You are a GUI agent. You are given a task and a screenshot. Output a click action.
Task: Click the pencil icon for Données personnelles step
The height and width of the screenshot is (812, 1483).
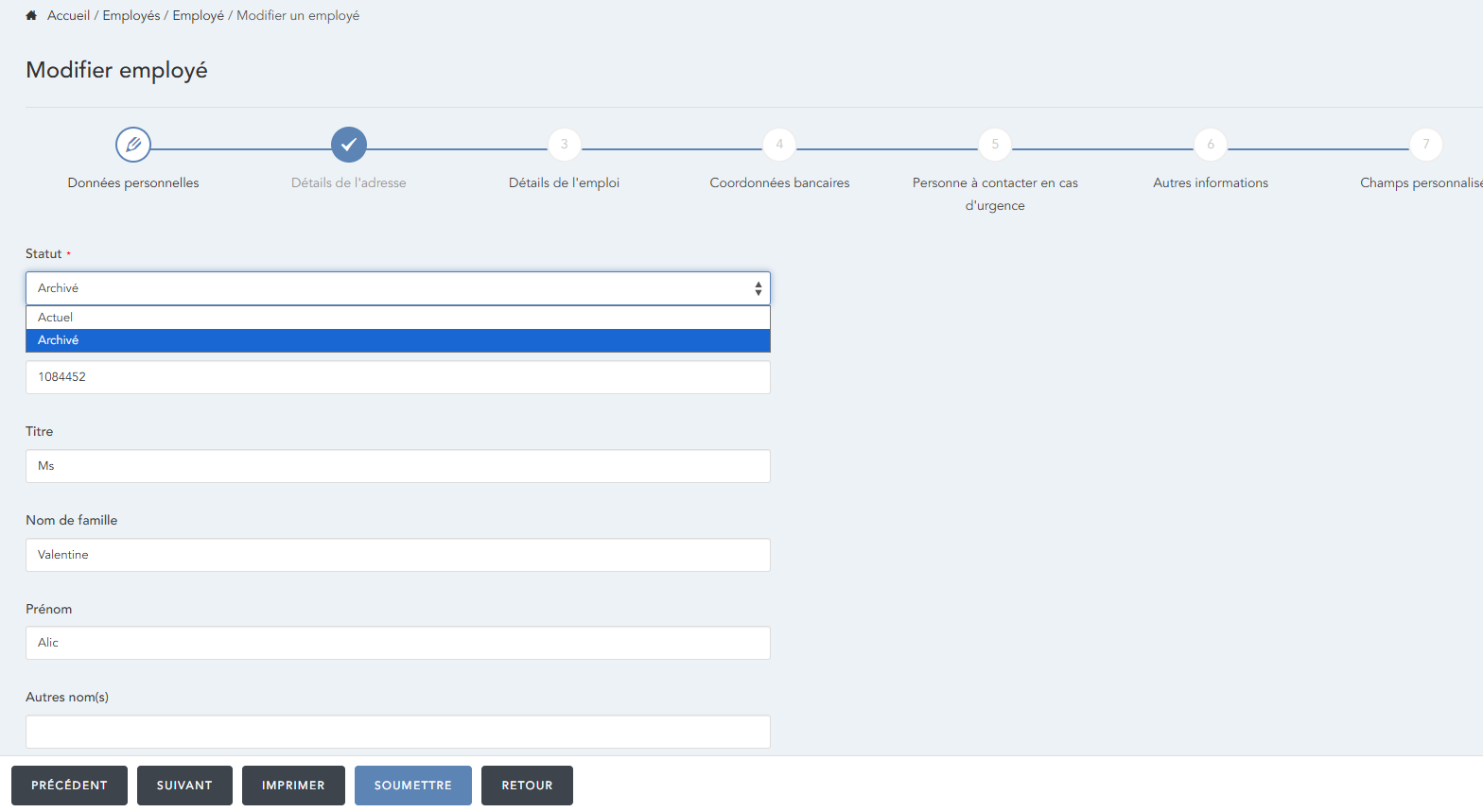point(133,145)
